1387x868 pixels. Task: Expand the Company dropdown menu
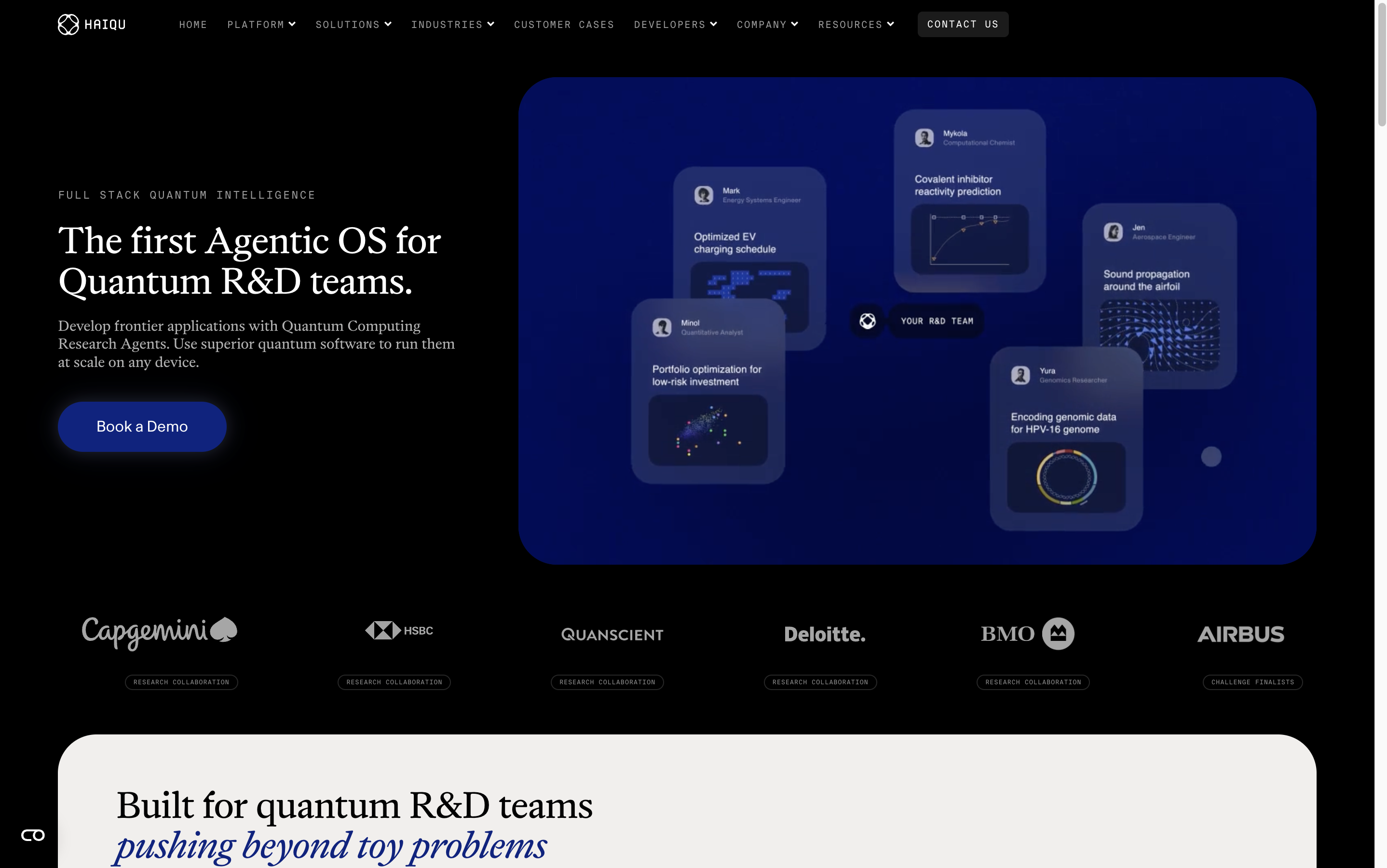click(x=768, y=24)
